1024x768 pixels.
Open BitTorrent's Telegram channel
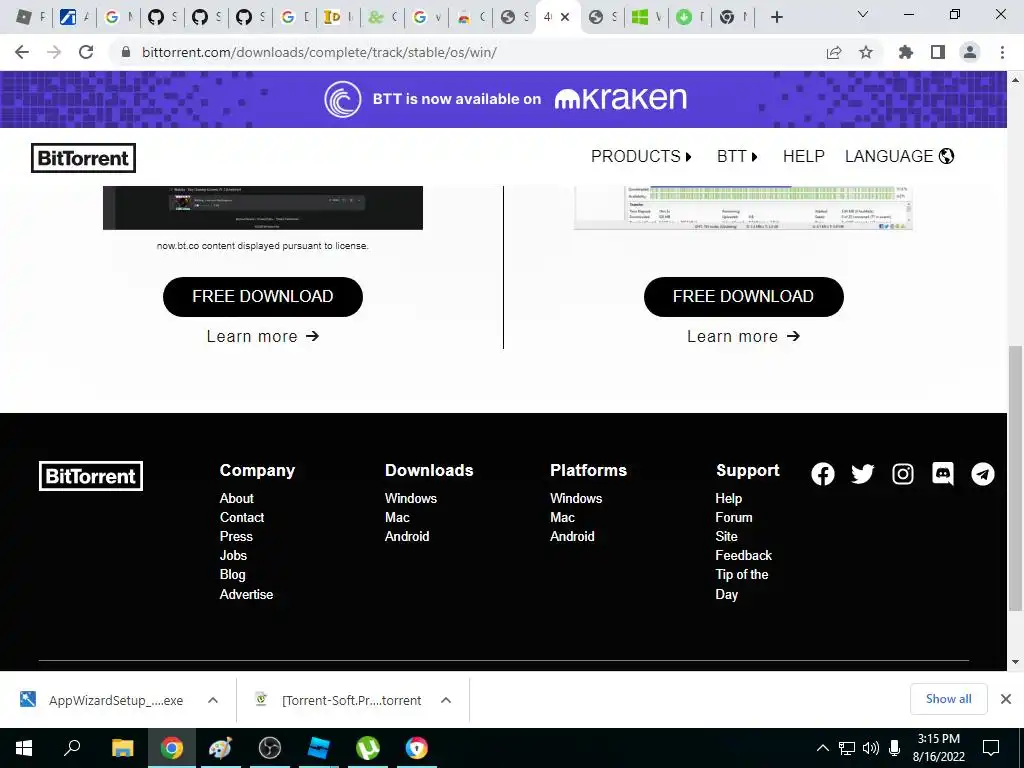[982, 474]
